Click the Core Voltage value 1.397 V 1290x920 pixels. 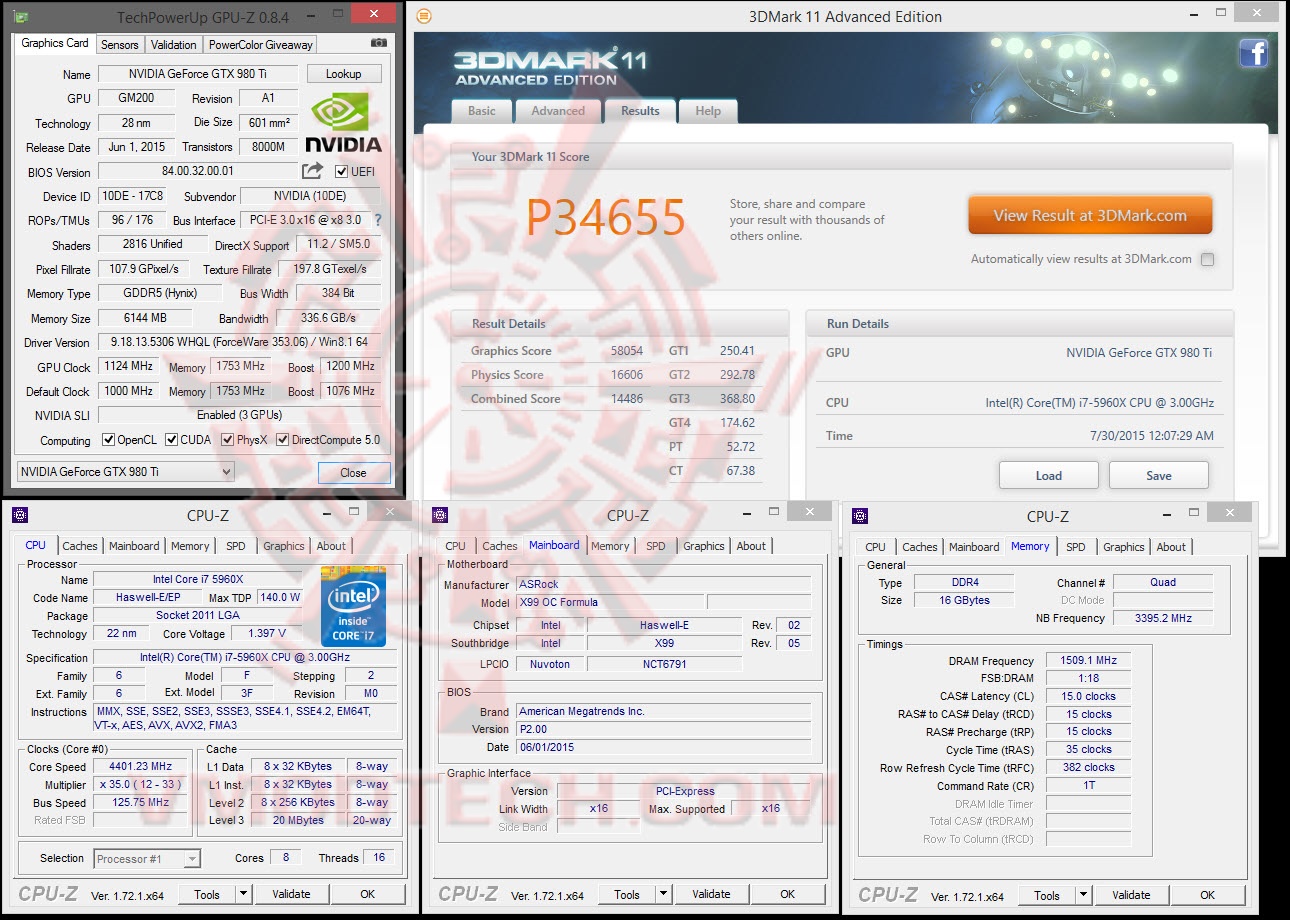[266, 634]
